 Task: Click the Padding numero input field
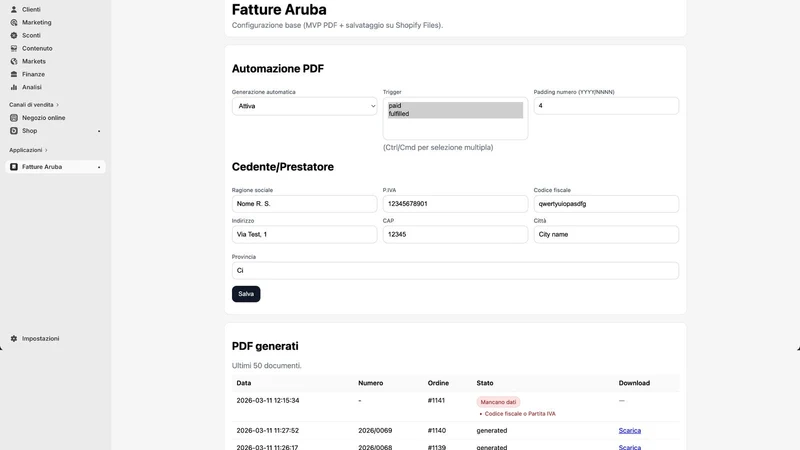pyautogui.click(x=606, y=106)
